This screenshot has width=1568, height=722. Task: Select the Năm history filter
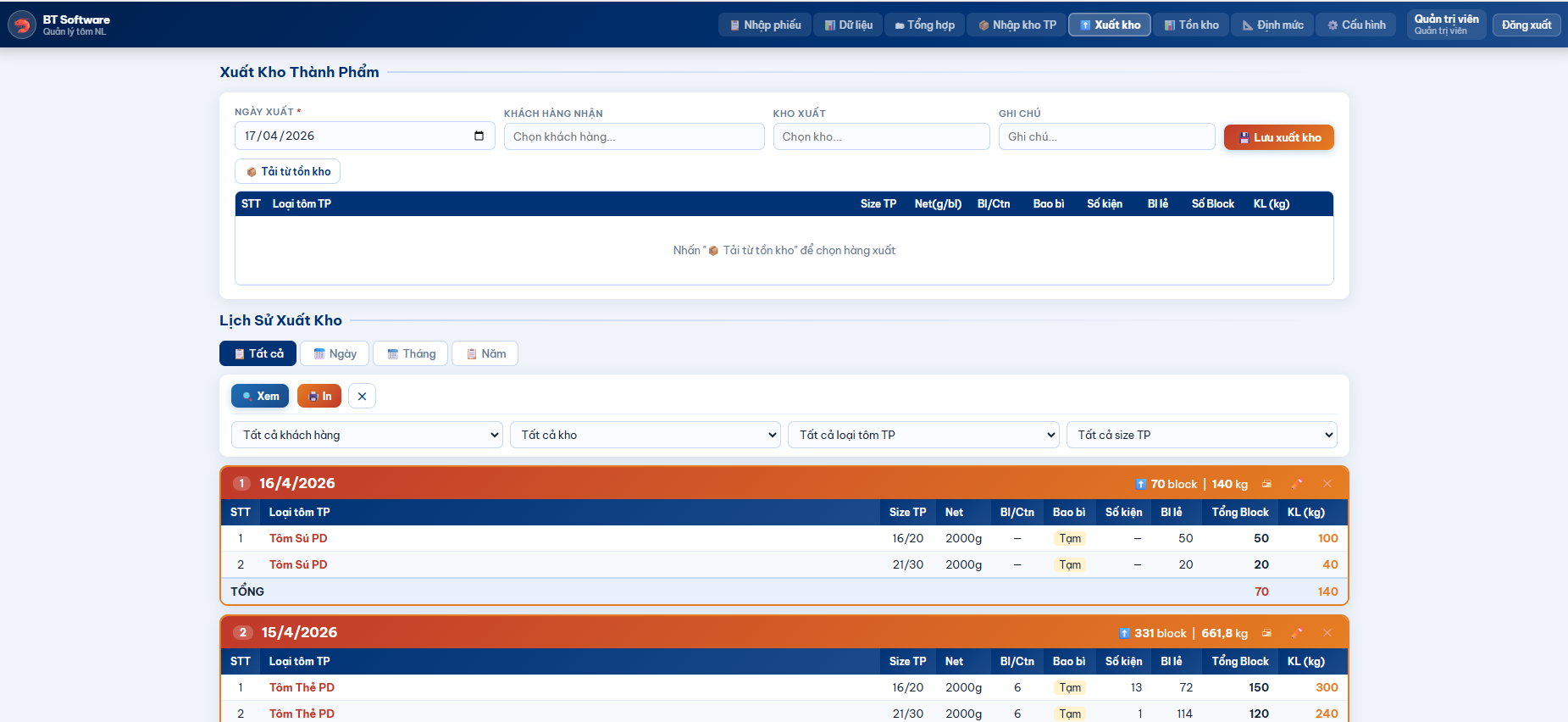(485, 353)
